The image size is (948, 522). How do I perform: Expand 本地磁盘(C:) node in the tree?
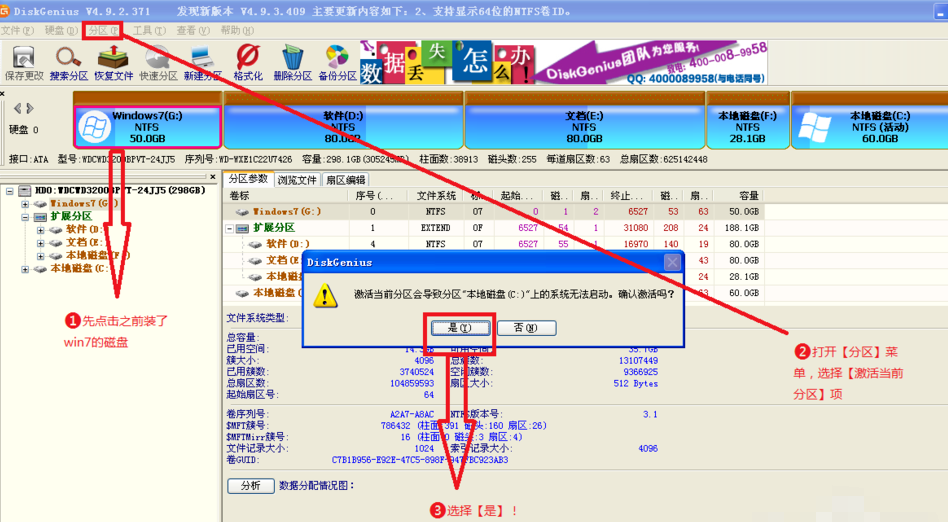(x=25, y=269)
